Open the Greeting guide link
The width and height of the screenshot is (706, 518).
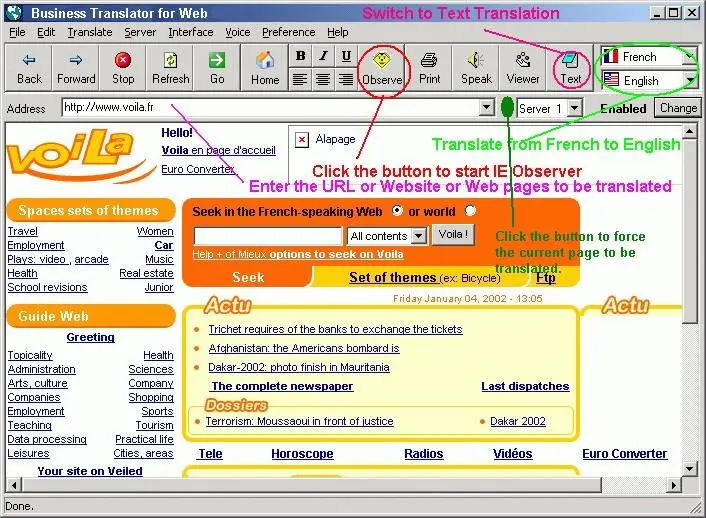(91, 337)
